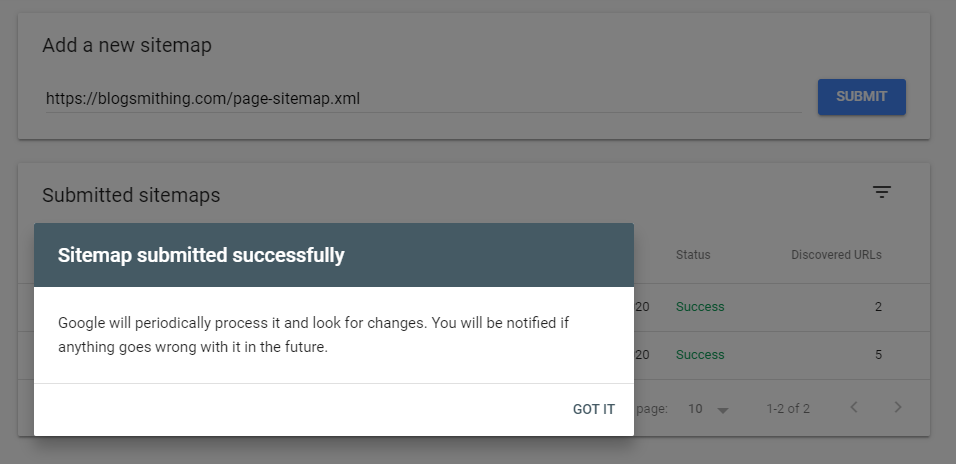Sort by the Status column header
The height and width of the screenshot is (464, 956).
pyautogui.click(x=693, y=255)
